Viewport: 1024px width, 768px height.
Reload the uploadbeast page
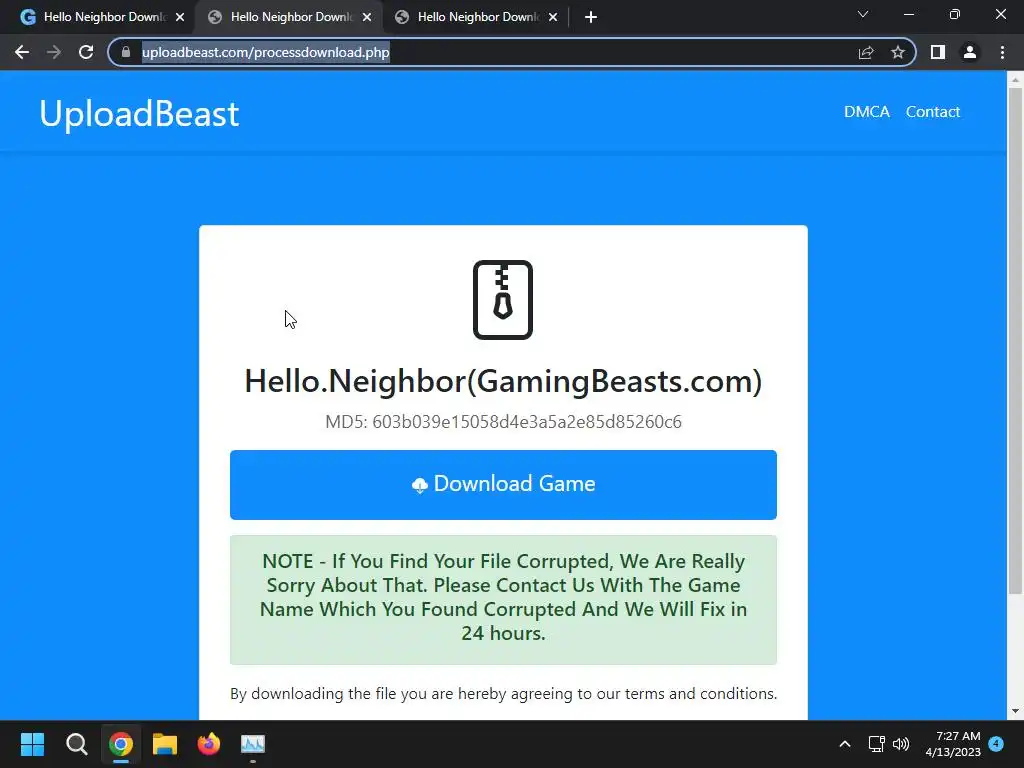point(86,52)
